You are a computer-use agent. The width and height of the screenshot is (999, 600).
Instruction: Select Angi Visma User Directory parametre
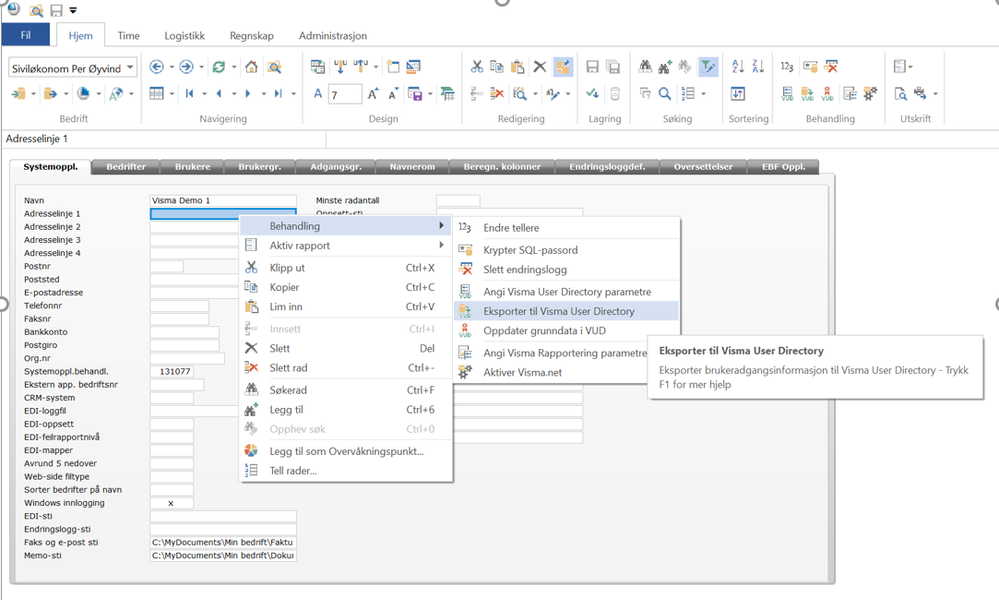click(566, 292)
